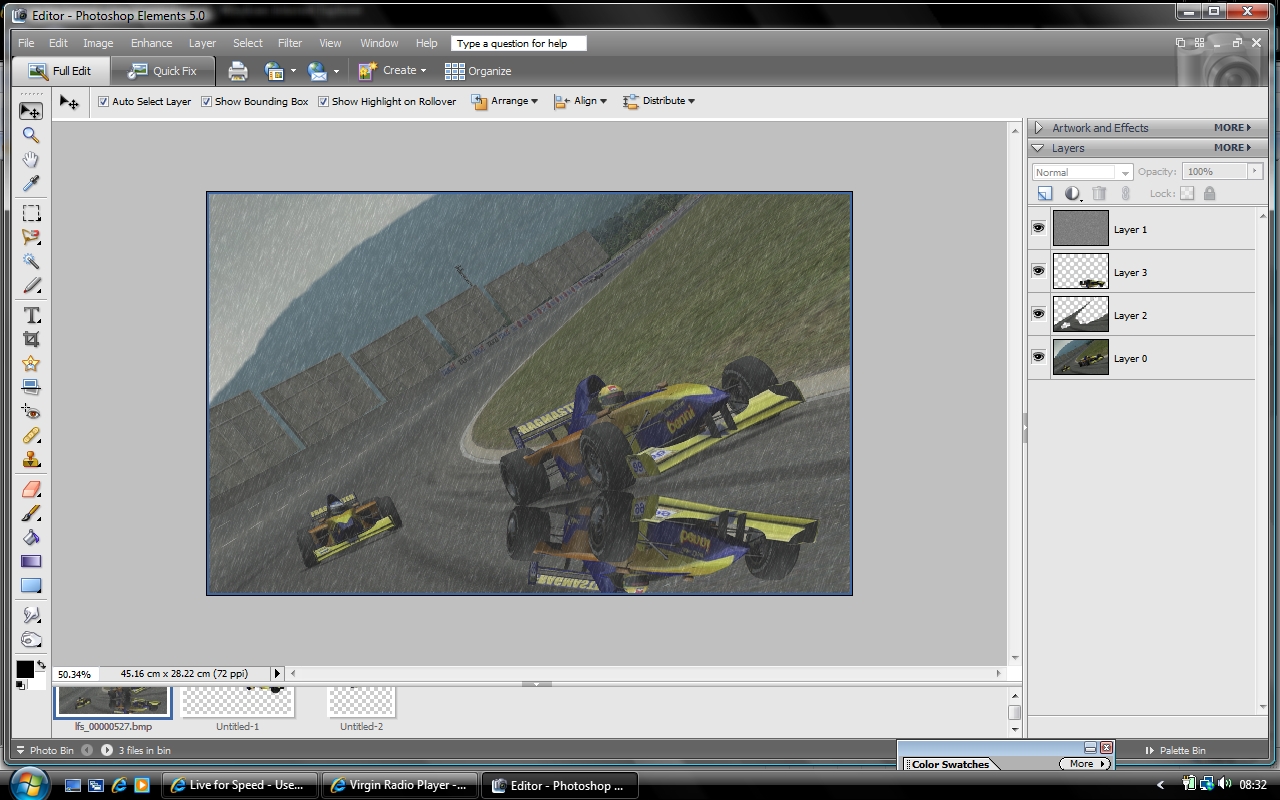Hide Layer 0 using its eye icon

coord(1038,357)
